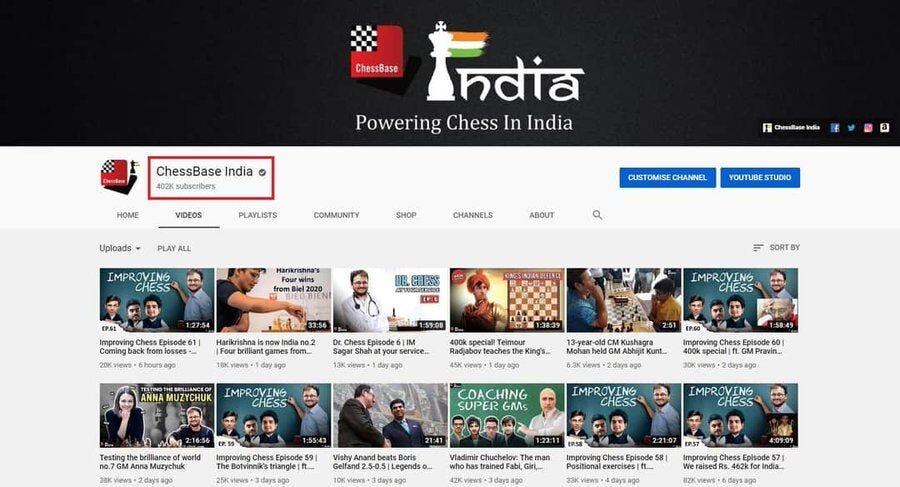Screen dimensions: 900x487
Task: Open the Facebook link icon in banner
Action: (x=835, y=127)
